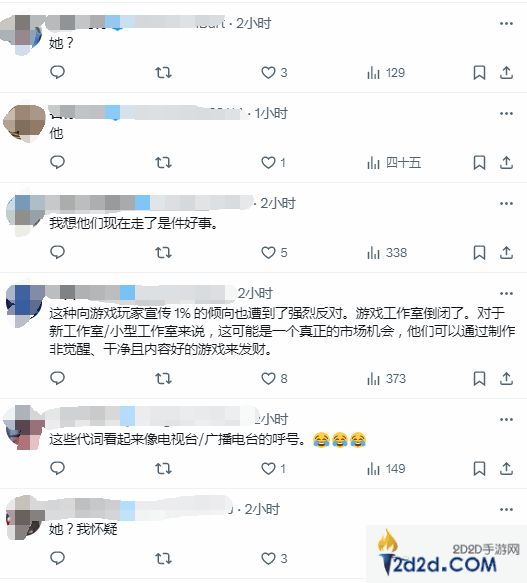The height and width of the screenshot is (583, 527).
Task: View analytics showing 129 views
Action: pyautogui.click(x=386, y=73)
